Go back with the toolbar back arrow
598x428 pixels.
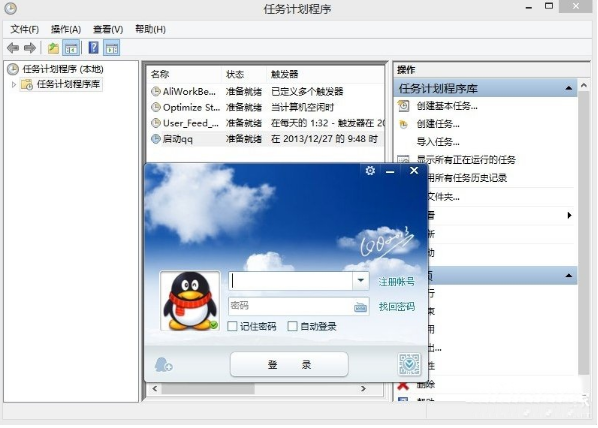(13, 48)
